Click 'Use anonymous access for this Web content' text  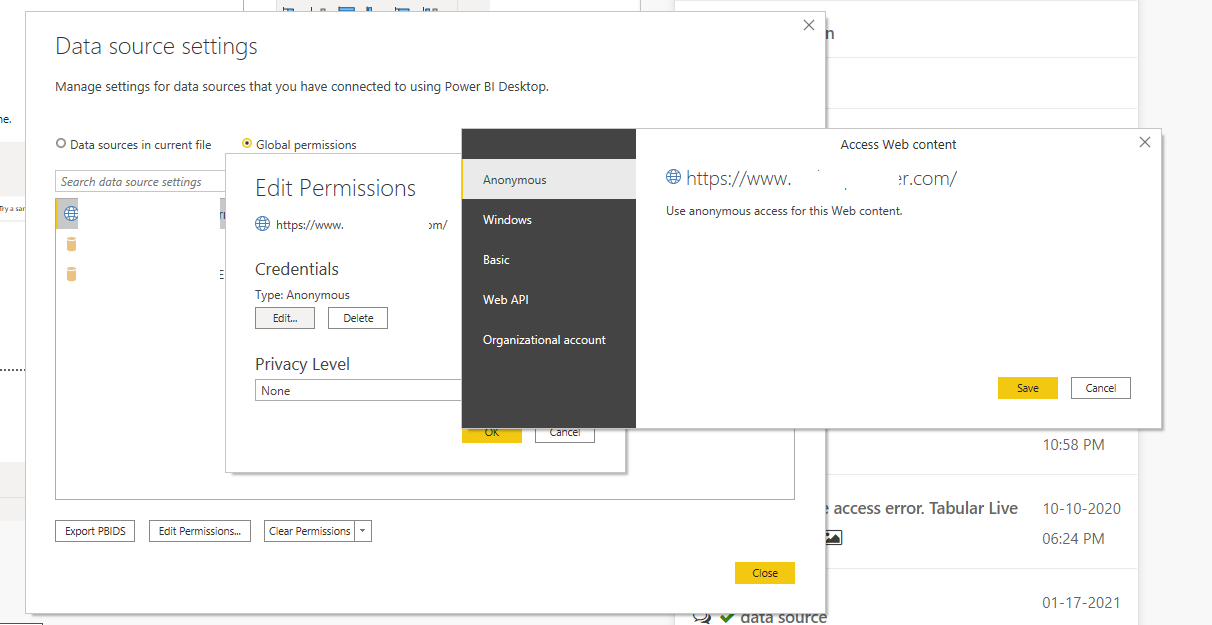coord(784,211)
